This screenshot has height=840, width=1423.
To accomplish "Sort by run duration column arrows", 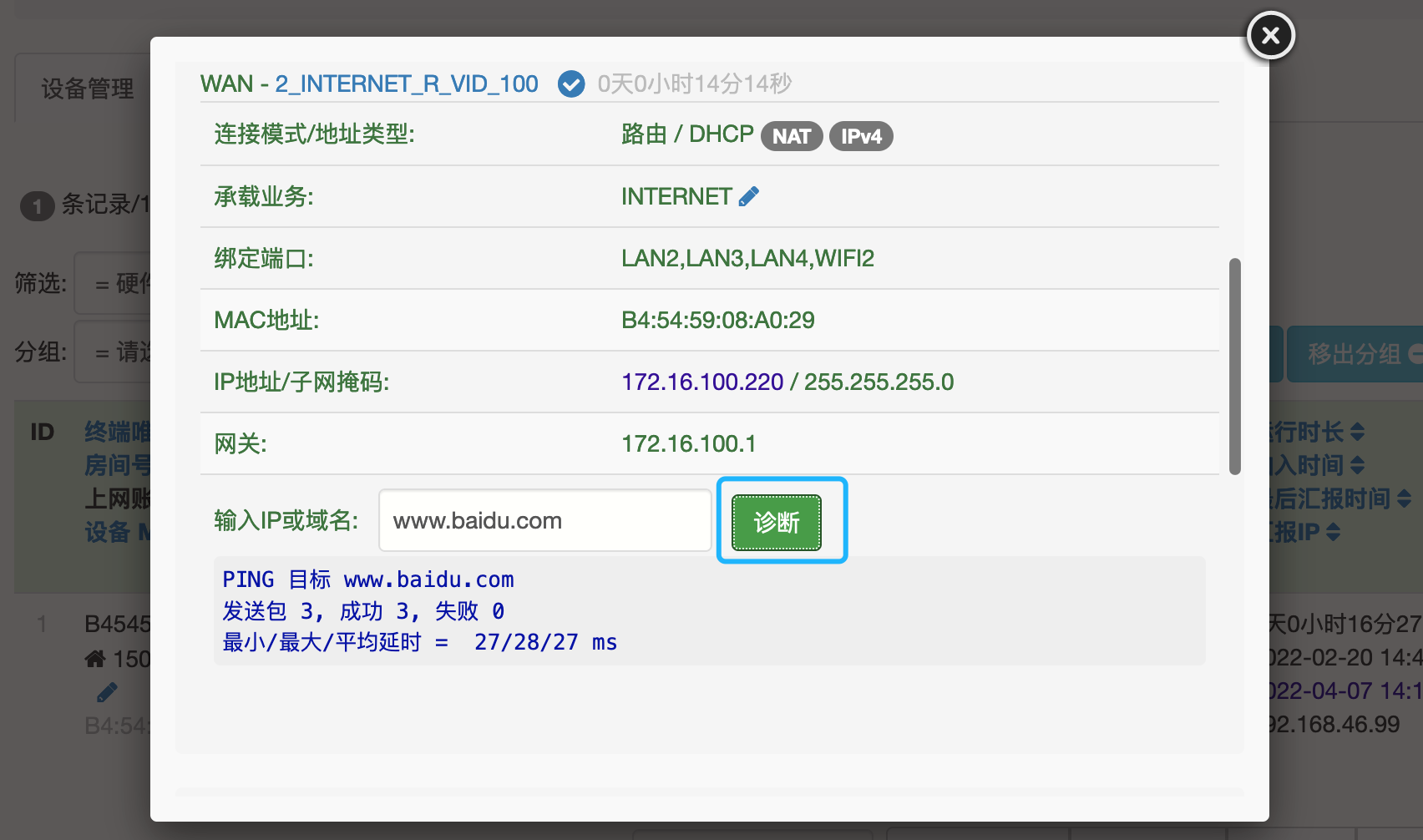I will 1357,432.
